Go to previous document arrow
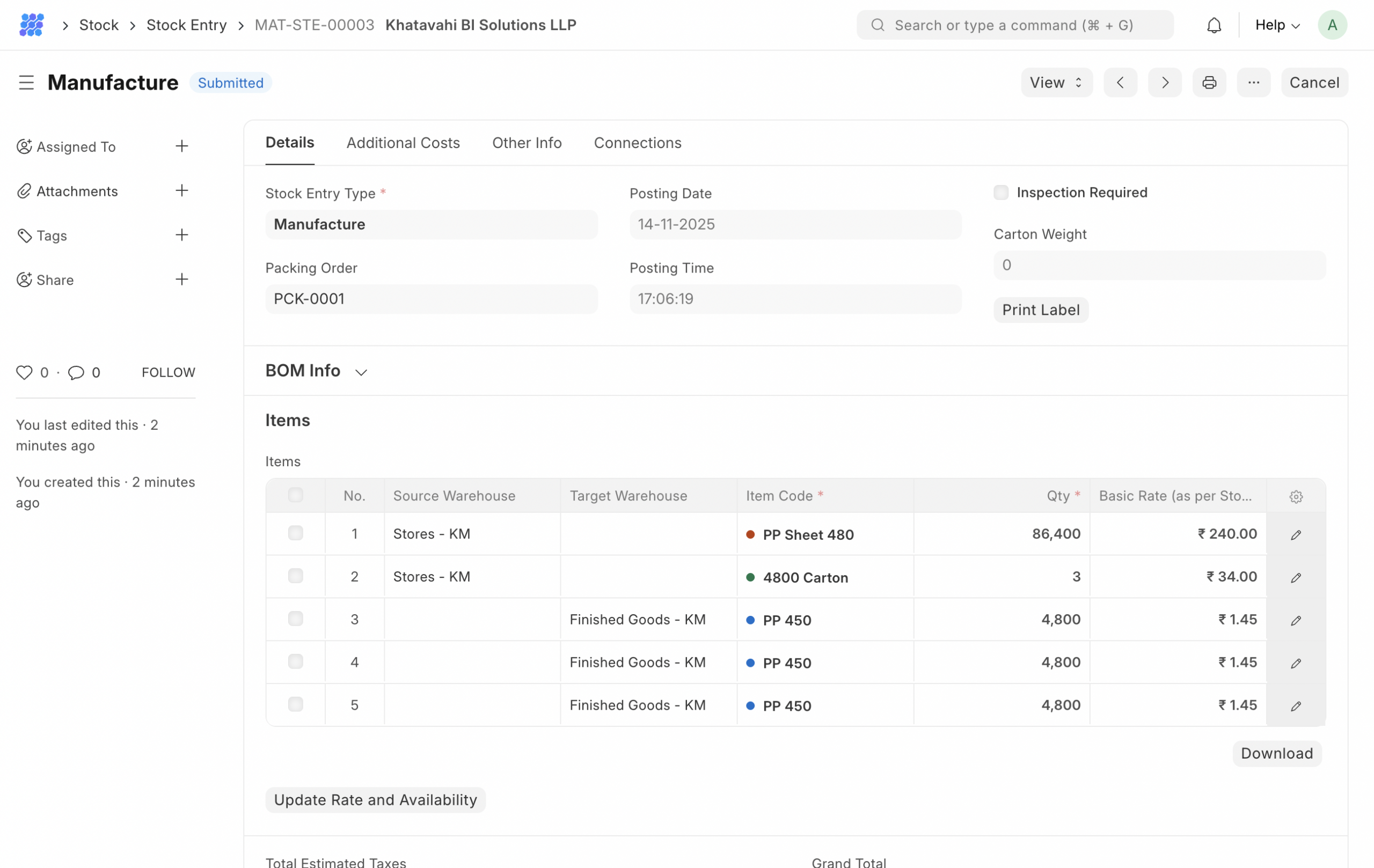The width and height of the screenshot is (1374, 868). click(x=1120, y=83)
